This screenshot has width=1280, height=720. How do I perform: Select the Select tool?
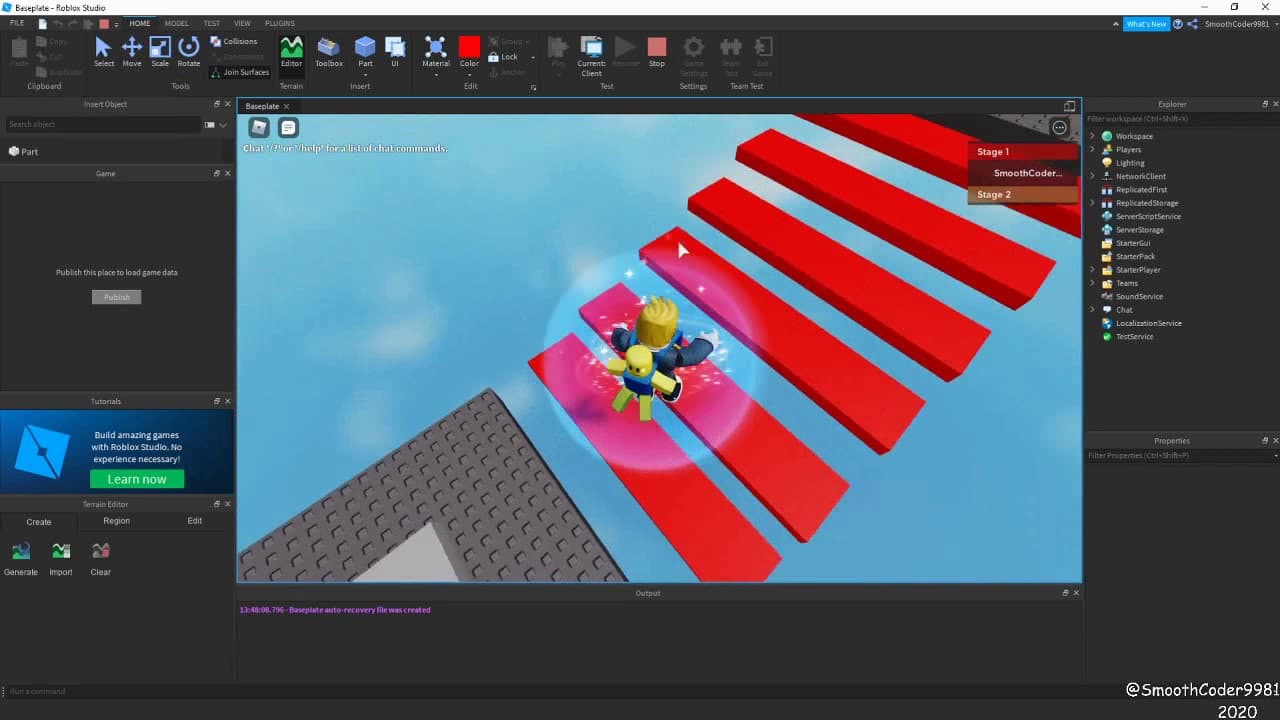coord(104,52)
